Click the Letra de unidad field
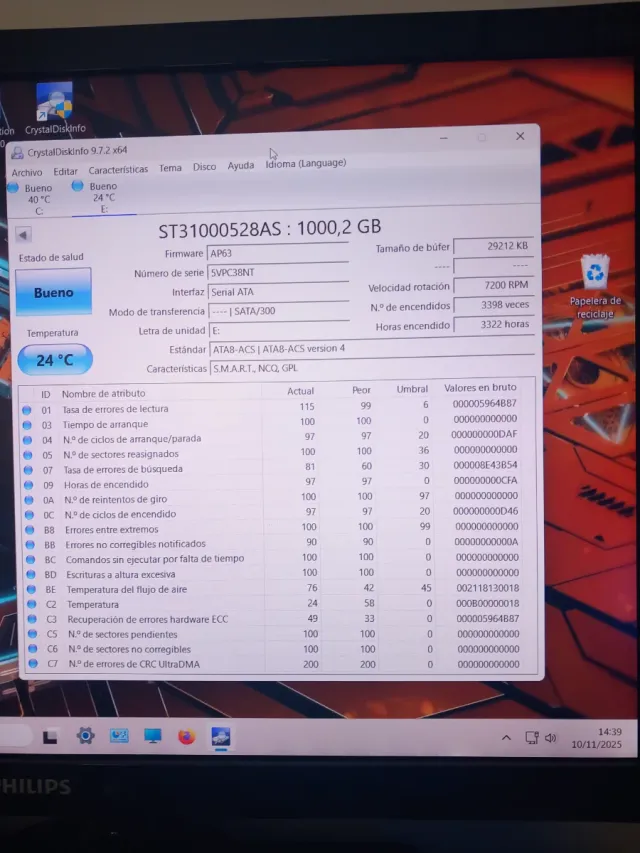The width and height of the screenshot is (640, 853). [280, 330]
